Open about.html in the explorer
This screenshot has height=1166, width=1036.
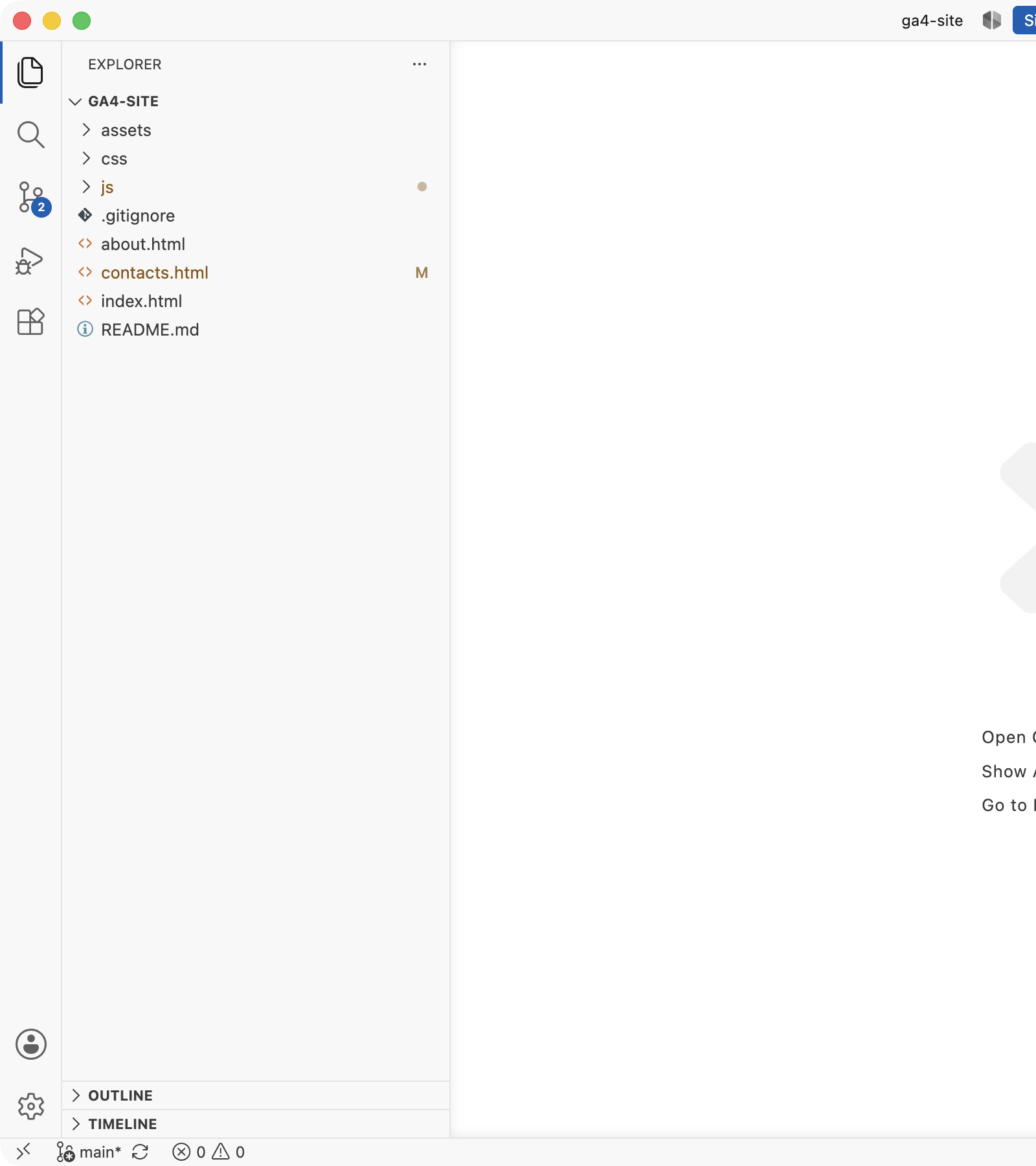256,244
